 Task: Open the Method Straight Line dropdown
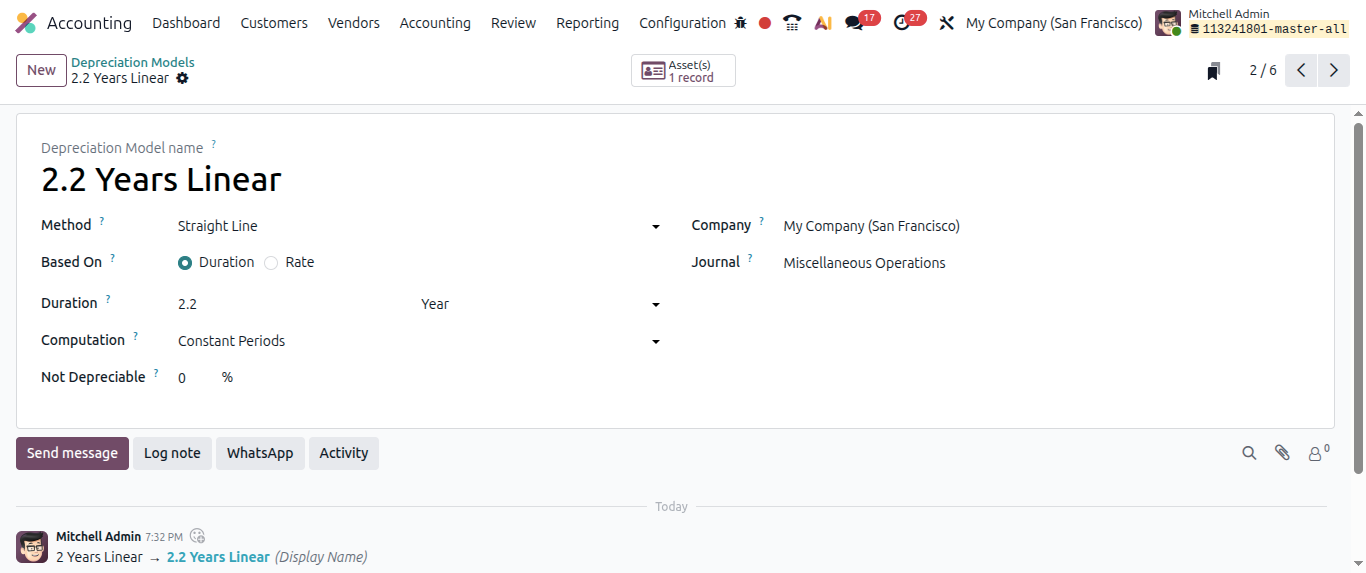click(x=419, y=226)
